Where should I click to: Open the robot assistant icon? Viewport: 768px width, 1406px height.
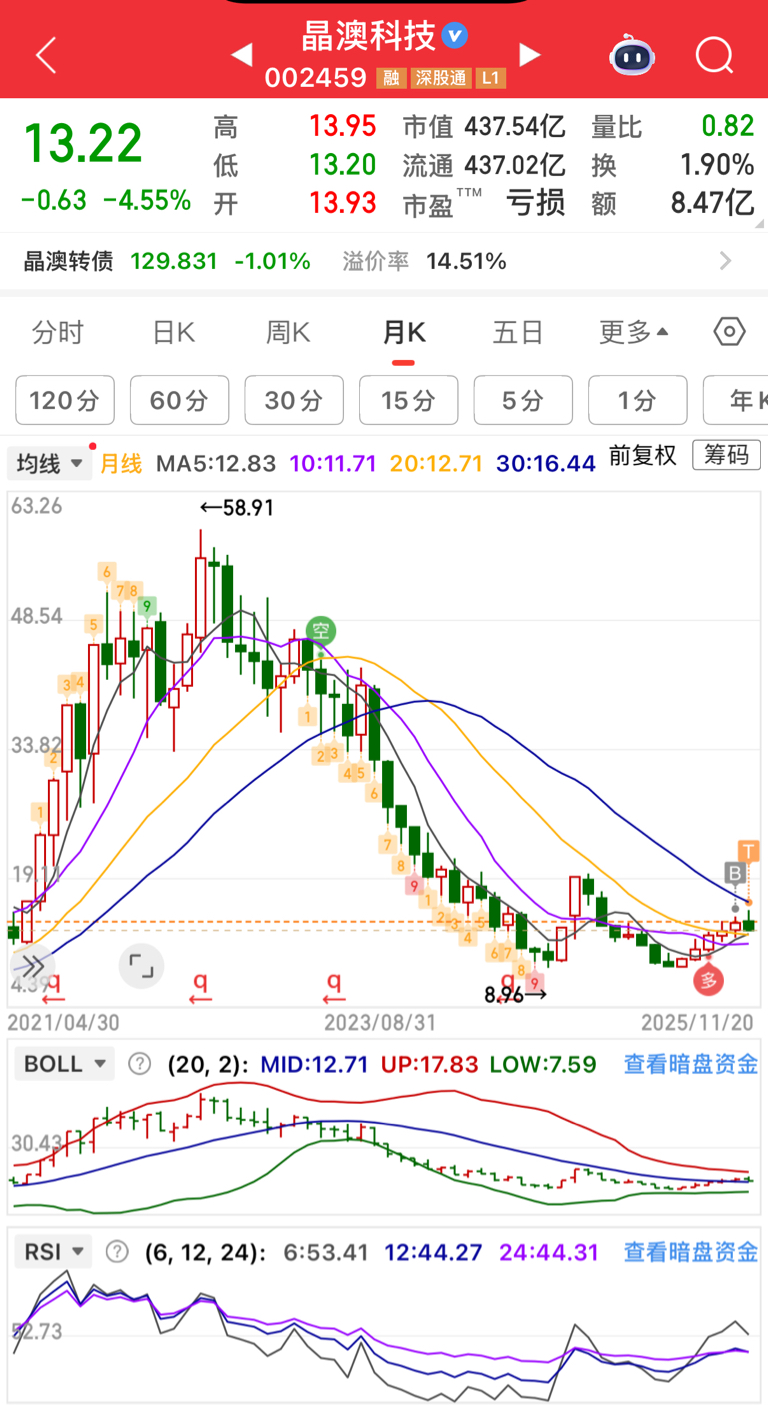[x=632, y=55]
